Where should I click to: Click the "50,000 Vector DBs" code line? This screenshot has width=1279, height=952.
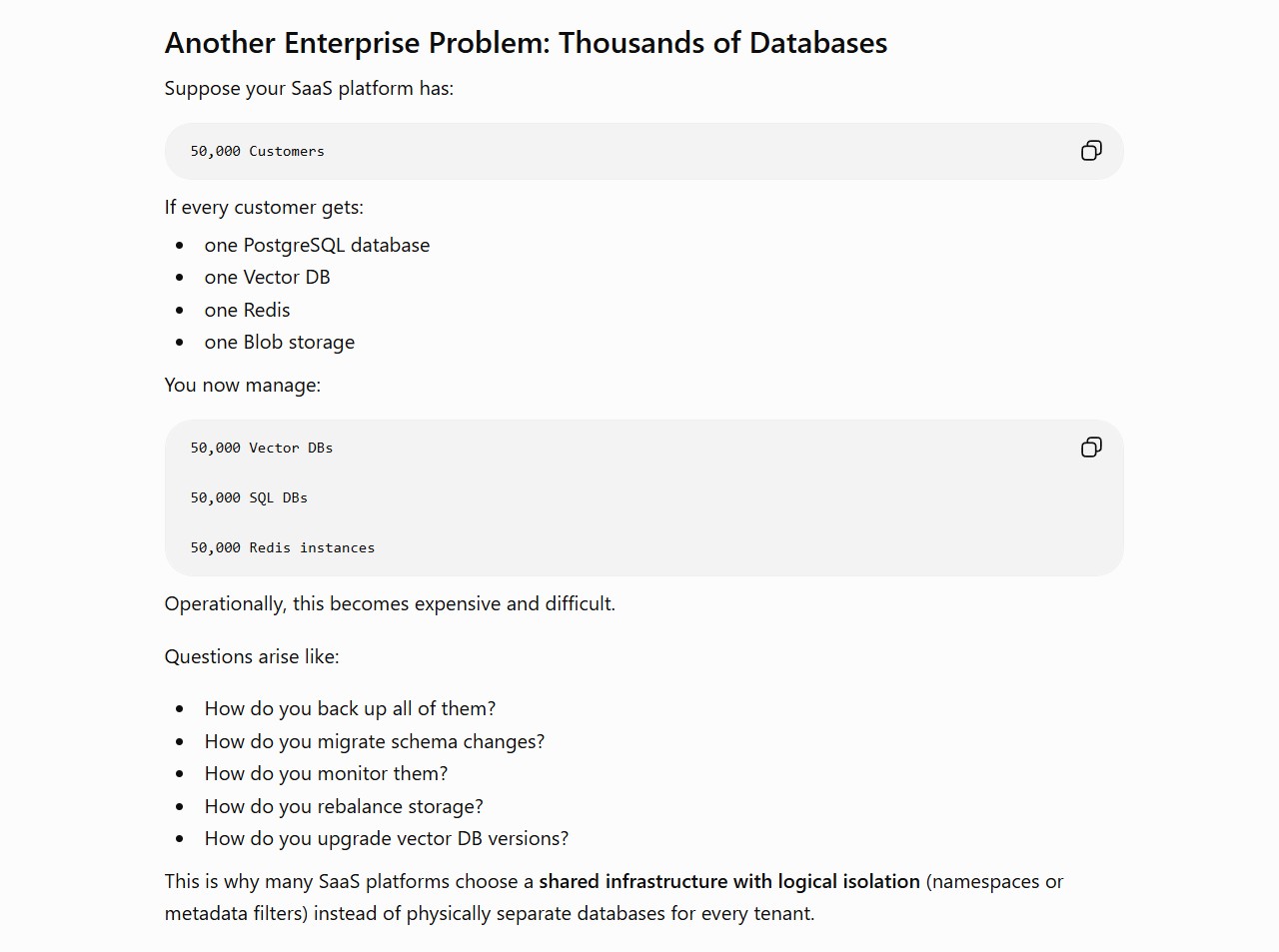click(x=262, y=449)
